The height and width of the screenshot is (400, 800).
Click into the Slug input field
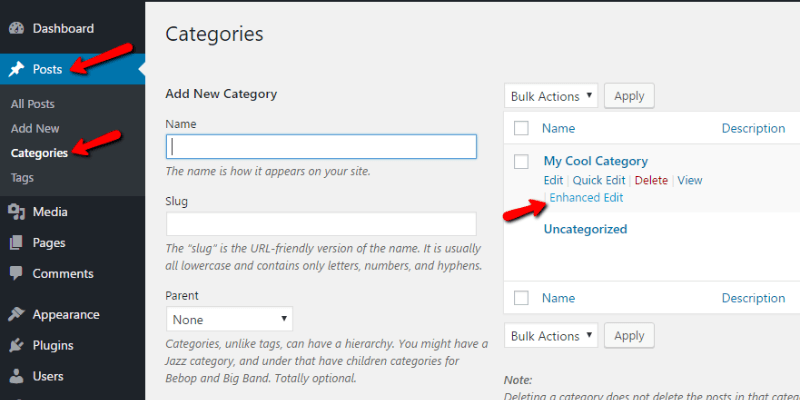[321, 224]
